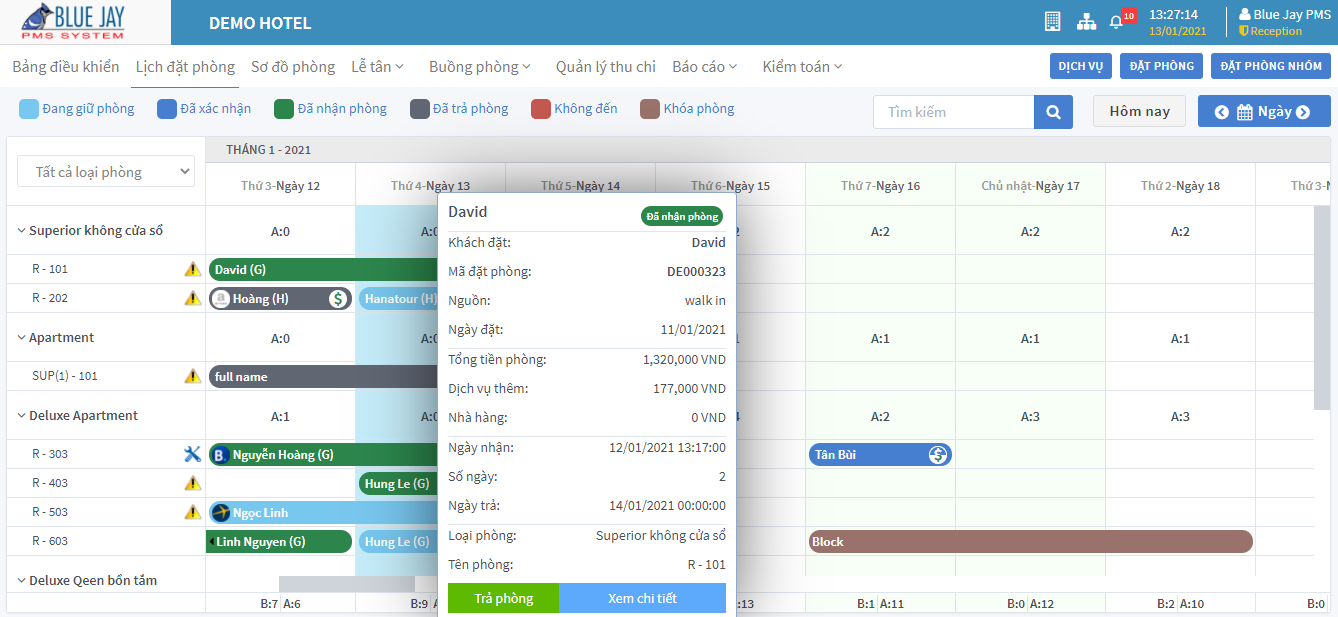Collapse the 'Deluxe Apartment' room group
The width and height of the screenshot is (1338, 617).
[22, 416]
